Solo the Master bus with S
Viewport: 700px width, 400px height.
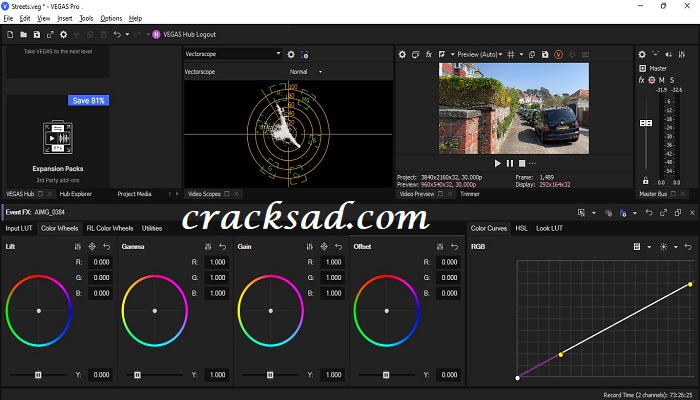point(672,80)
